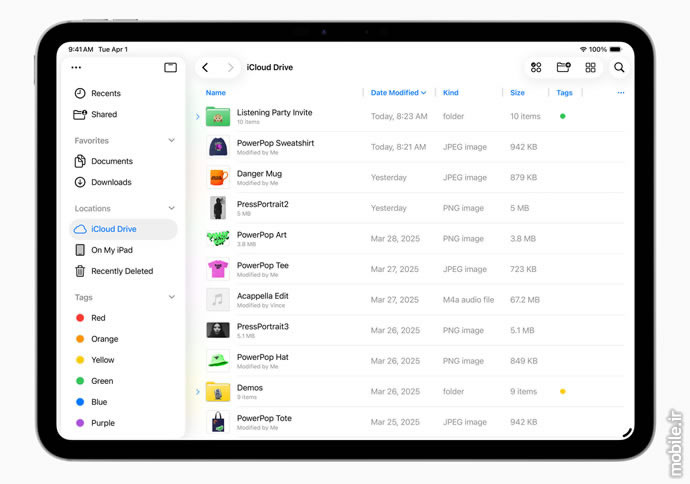Viewport: 690px width, 484px height.
Task: Open PressPortrait3 thumbnail
Action: click(x=218, y=330)
